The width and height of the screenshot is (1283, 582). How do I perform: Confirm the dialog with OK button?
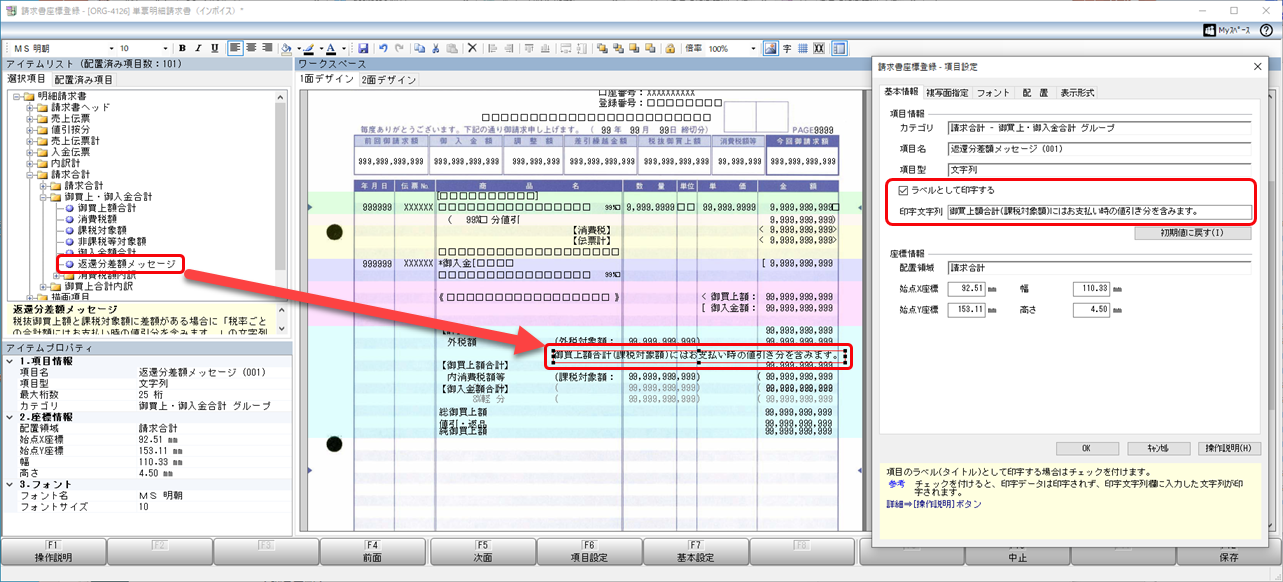(1087, 448)
